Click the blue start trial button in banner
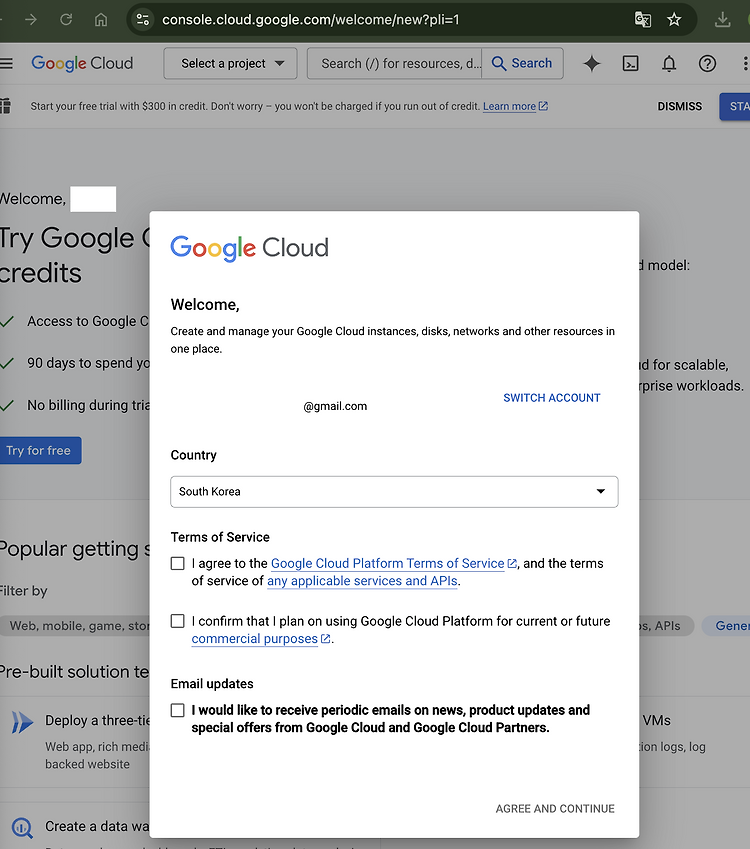 click(x=735, y=106)
